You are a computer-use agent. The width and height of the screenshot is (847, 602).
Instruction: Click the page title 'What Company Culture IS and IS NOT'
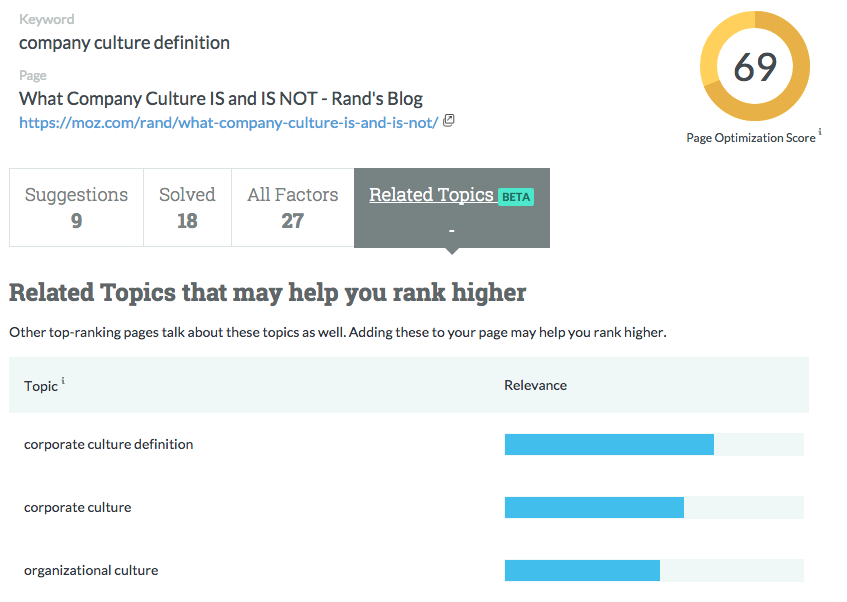(x=221, y=98)
